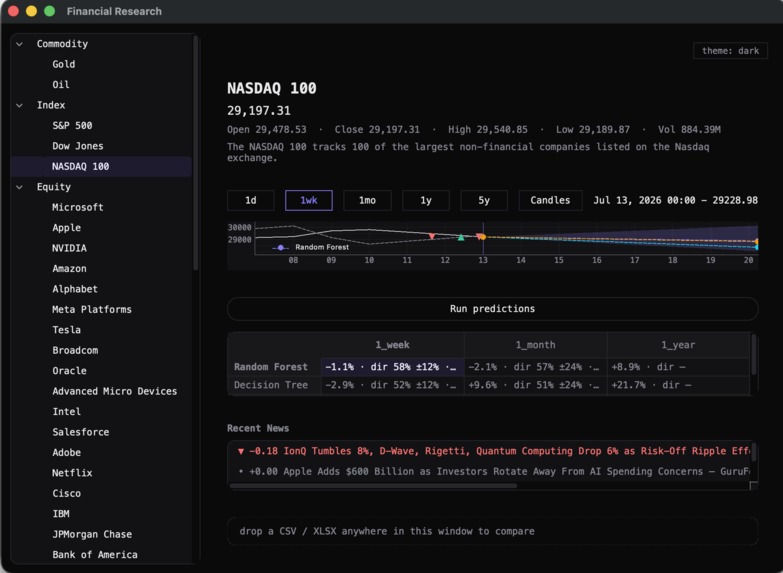This screenshot has width=783, height=573.
Task: Click the news panel resize corner handle
Action: (x=754, y=486)
